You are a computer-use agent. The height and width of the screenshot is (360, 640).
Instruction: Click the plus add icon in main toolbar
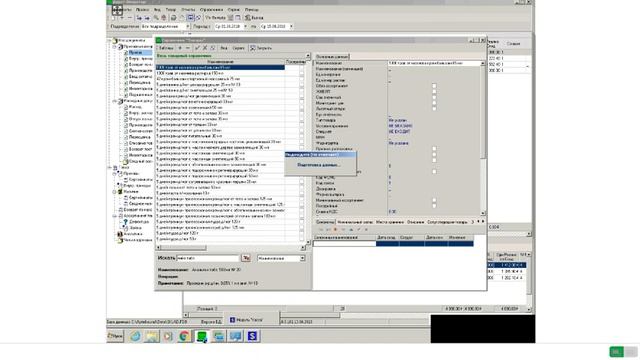click(122, 18)
